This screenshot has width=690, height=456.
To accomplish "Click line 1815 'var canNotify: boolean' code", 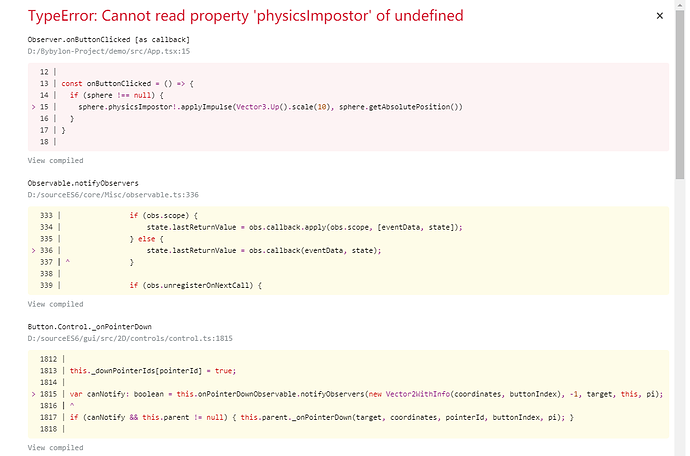I will (366, 394).
